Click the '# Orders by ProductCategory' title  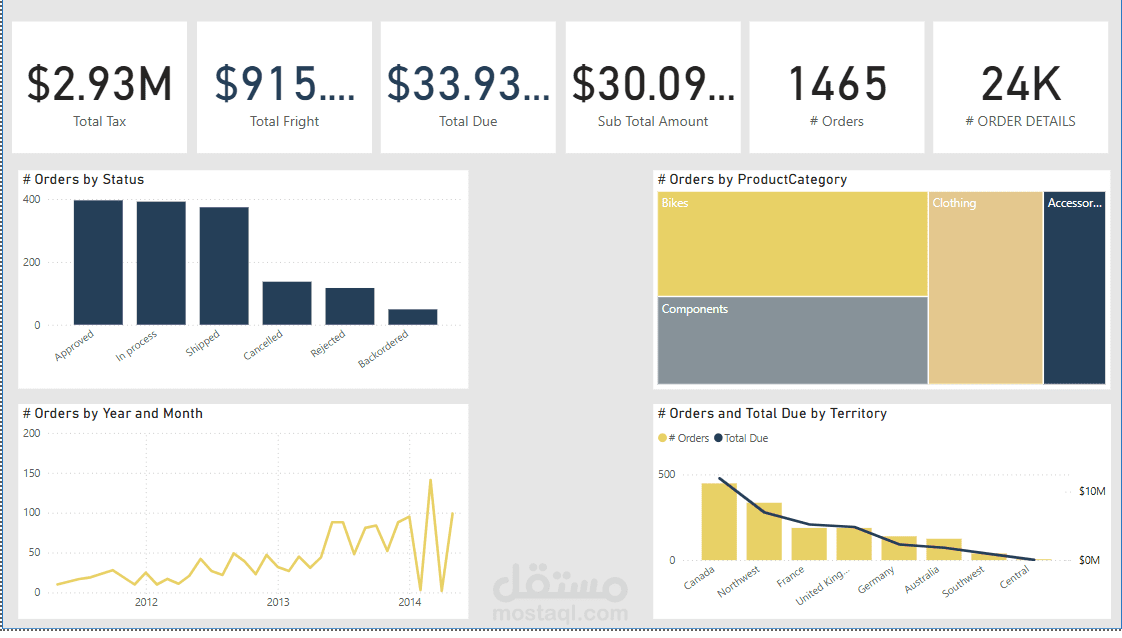click(x=752, y=180)
